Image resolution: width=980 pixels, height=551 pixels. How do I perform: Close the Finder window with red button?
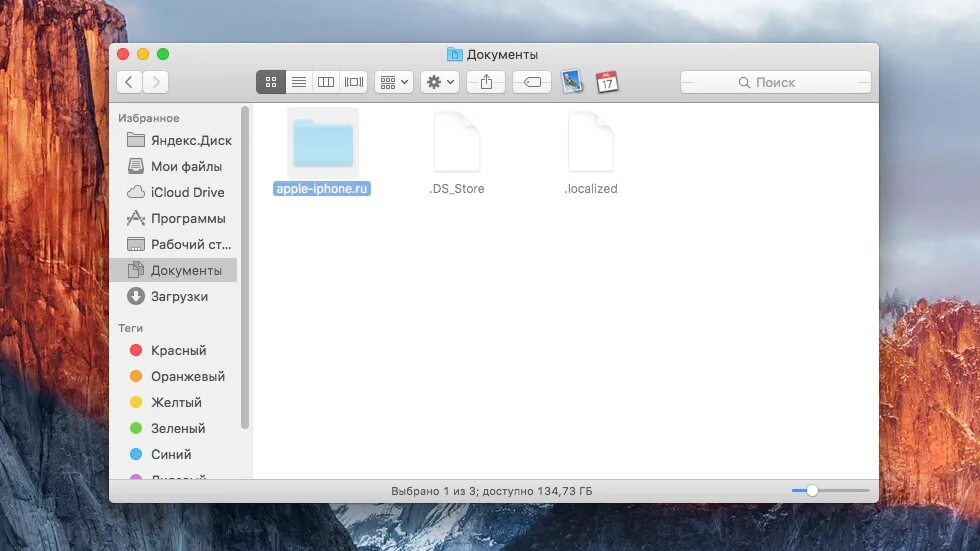(123, 54)
